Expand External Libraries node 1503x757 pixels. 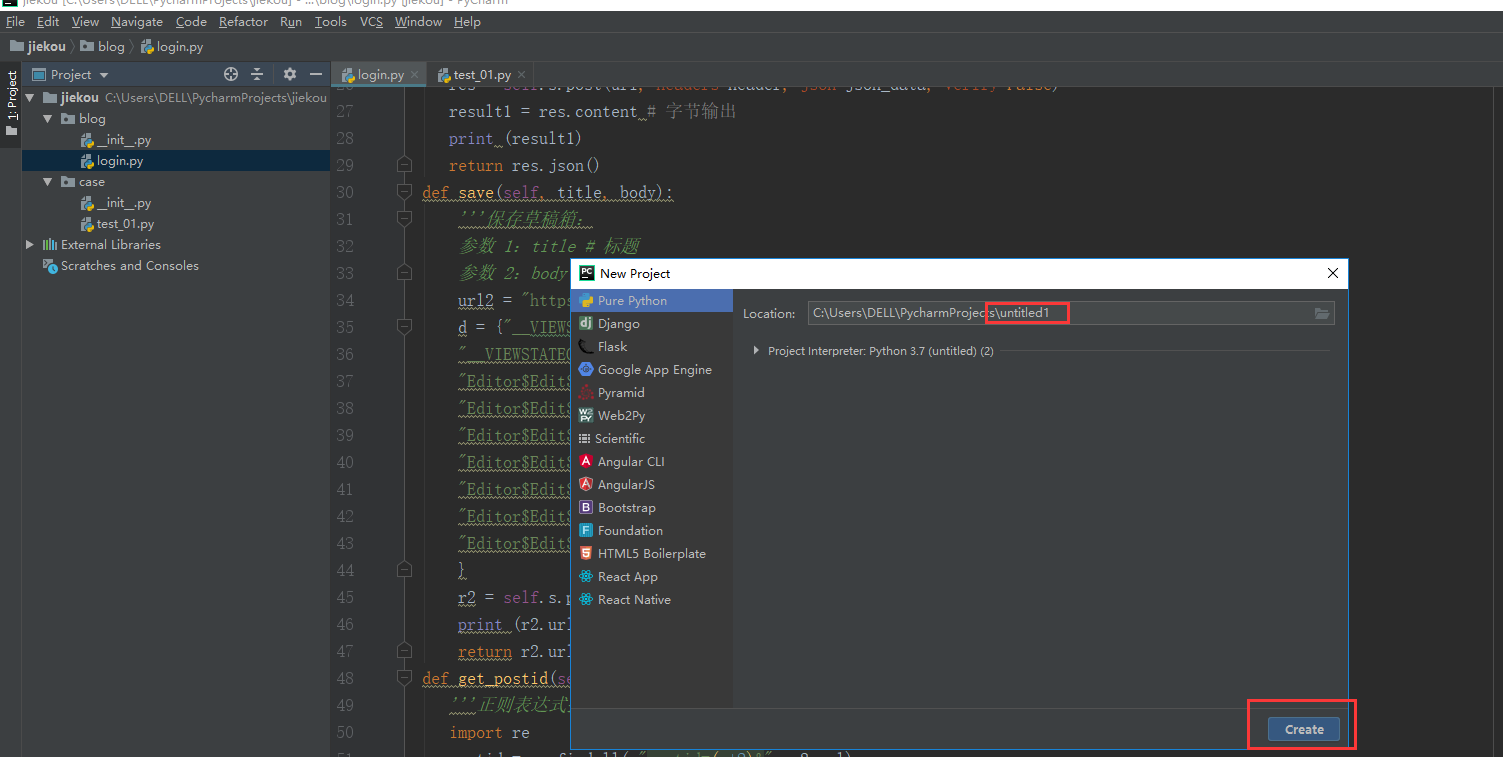tap(29, 245)
